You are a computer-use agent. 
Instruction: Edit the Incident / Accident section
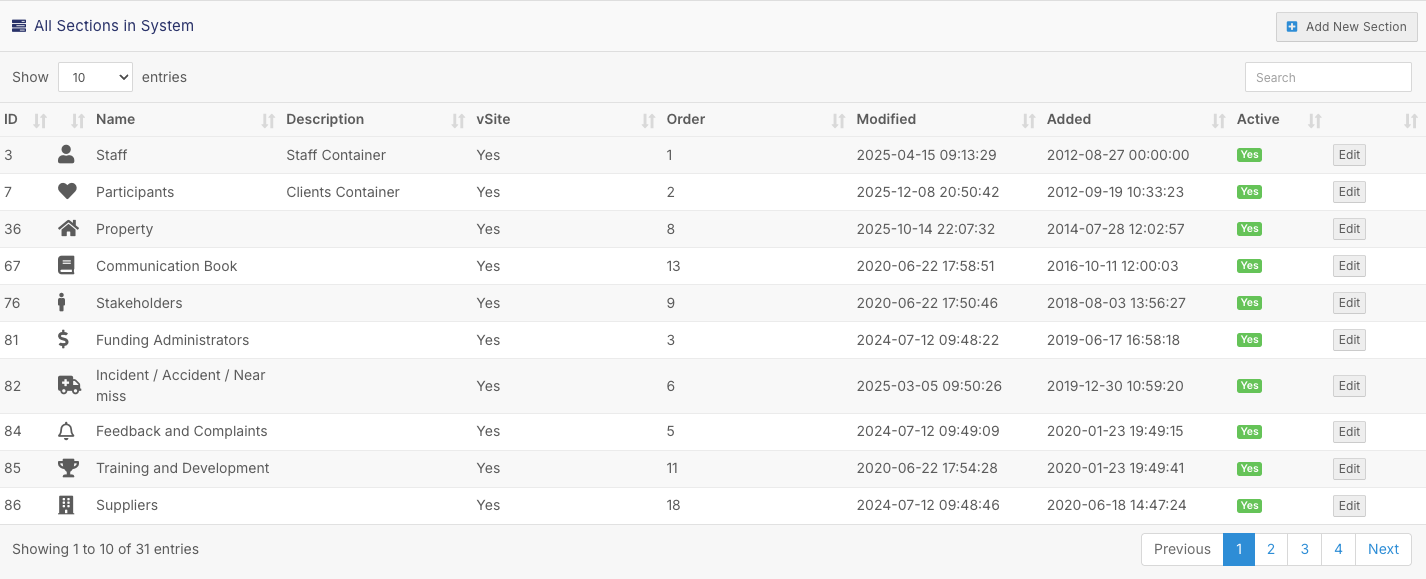[x=1349, y=386]
